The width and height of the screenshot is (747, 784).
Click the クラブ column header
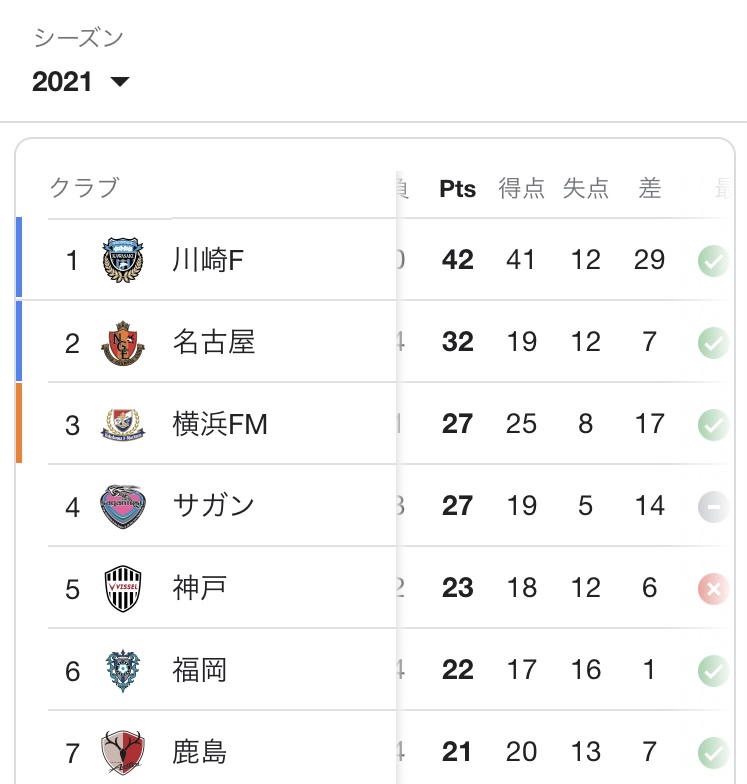(84, 188)
